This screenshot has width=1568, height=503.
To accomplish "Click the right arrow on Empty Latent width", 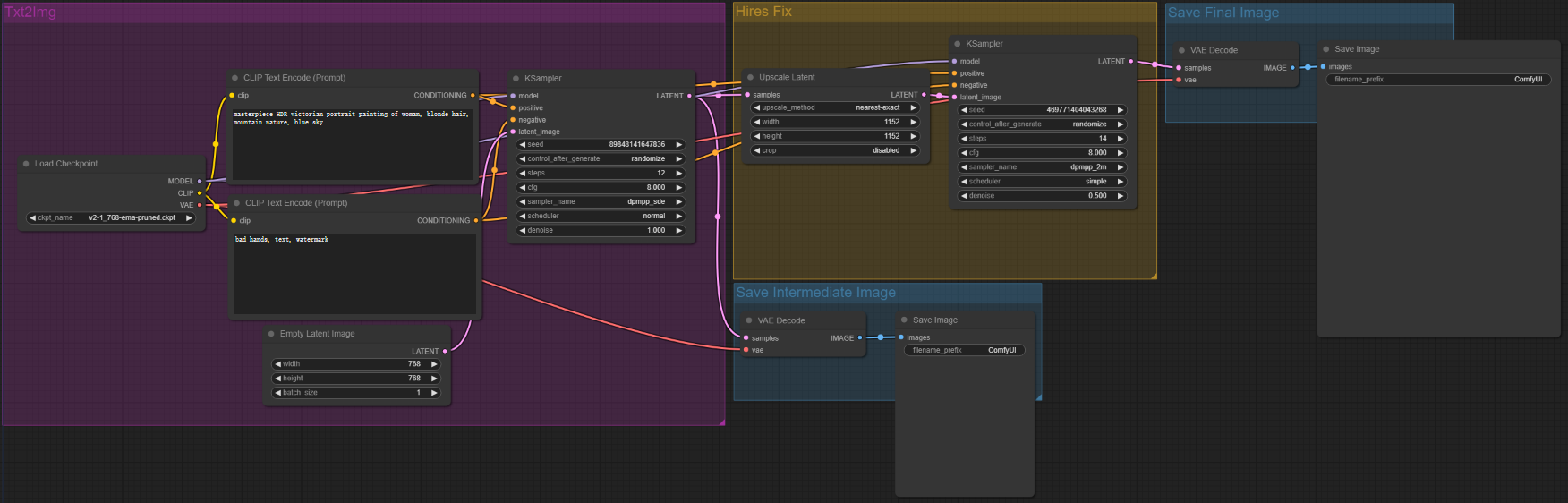I will click(x=434, y=364).
